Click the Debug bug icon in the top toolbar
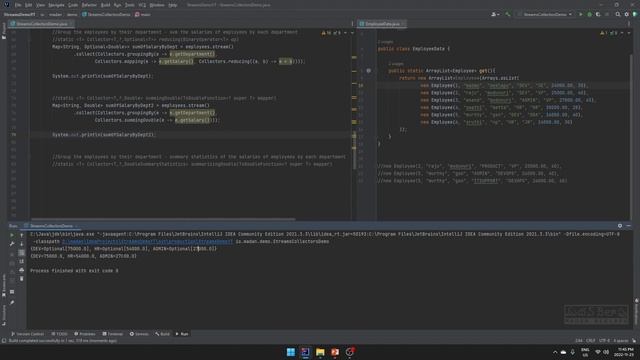 [x=589, y=14]
